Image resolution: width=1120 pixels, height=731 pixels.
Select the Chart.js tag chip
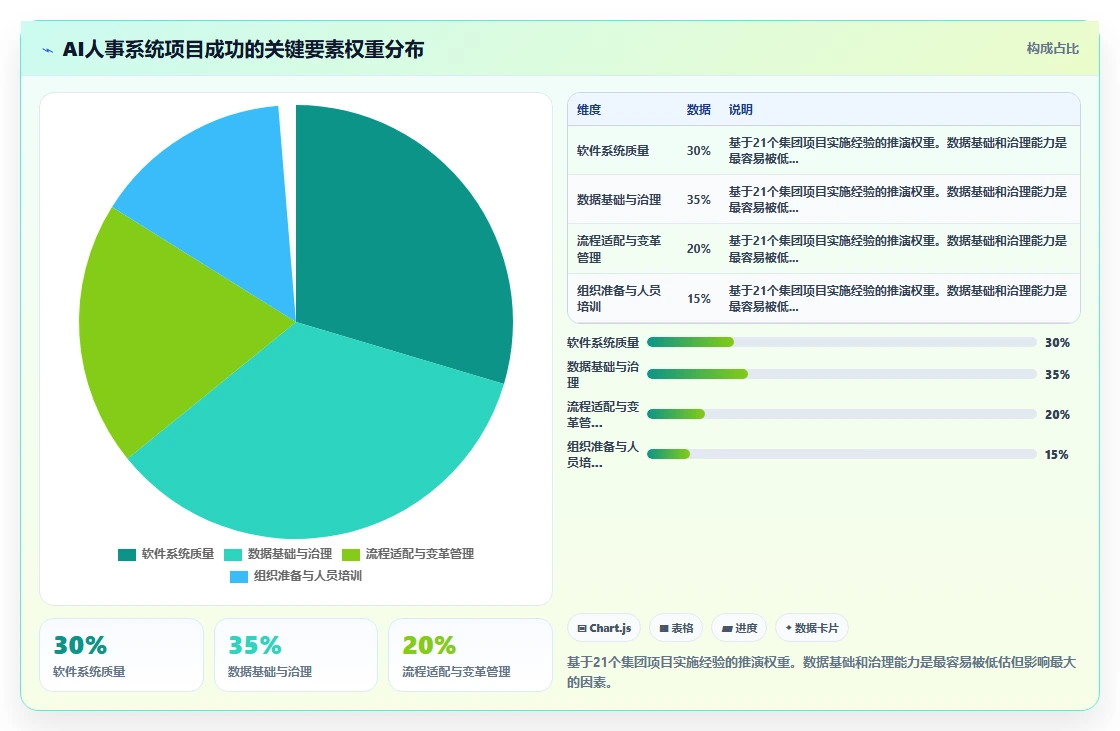point(604,628)
